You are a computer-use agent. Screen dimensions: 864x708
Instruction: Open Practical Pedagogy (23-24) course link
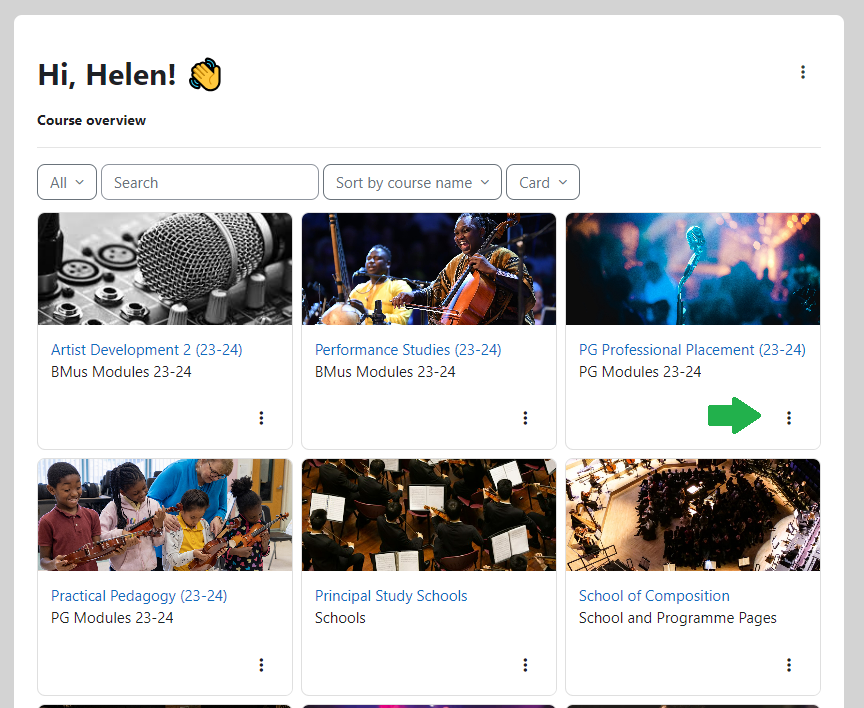click(x=139, y=596)
